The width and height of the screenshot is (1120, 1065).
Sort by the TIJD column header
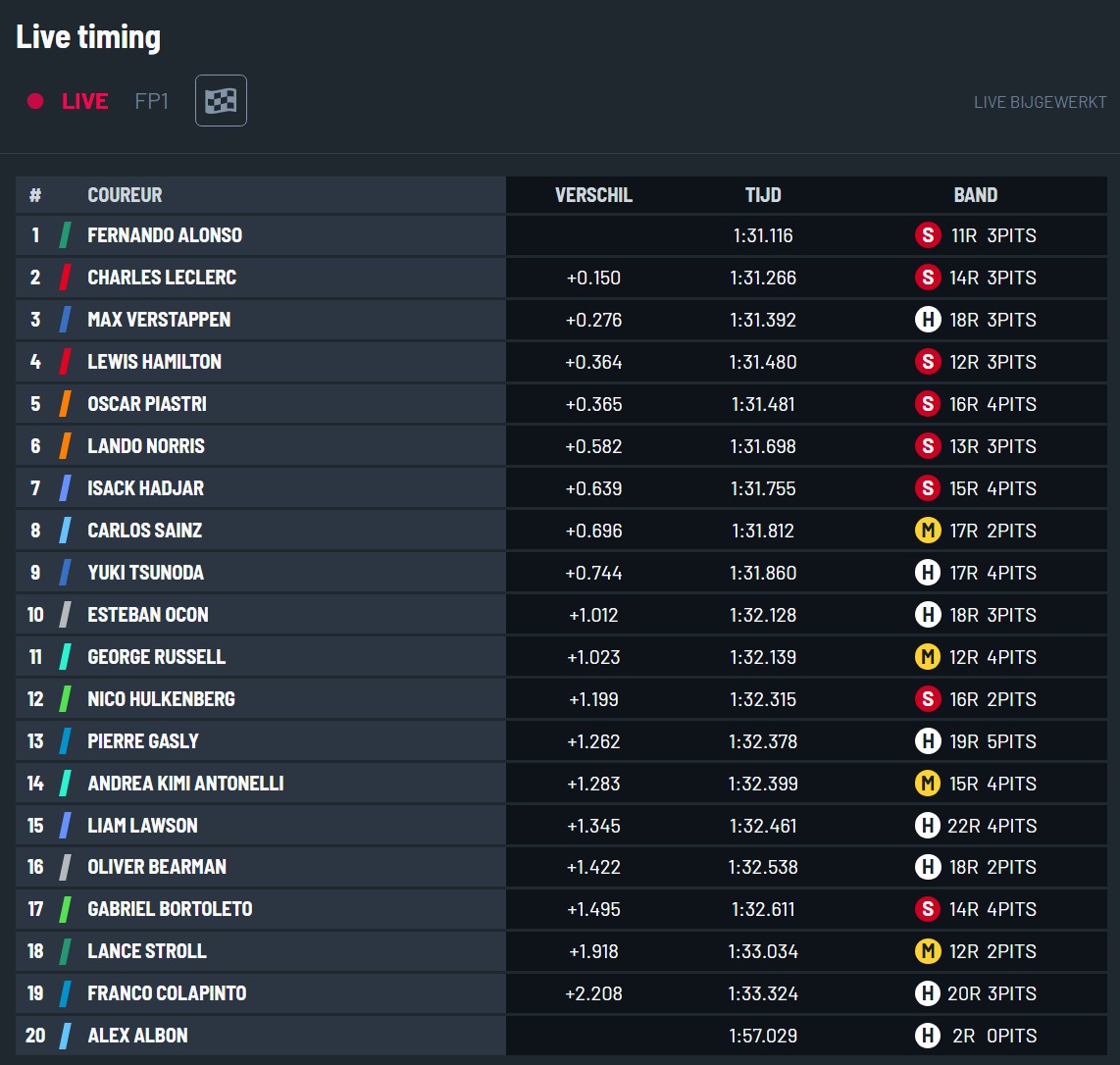tap(763, 195)
